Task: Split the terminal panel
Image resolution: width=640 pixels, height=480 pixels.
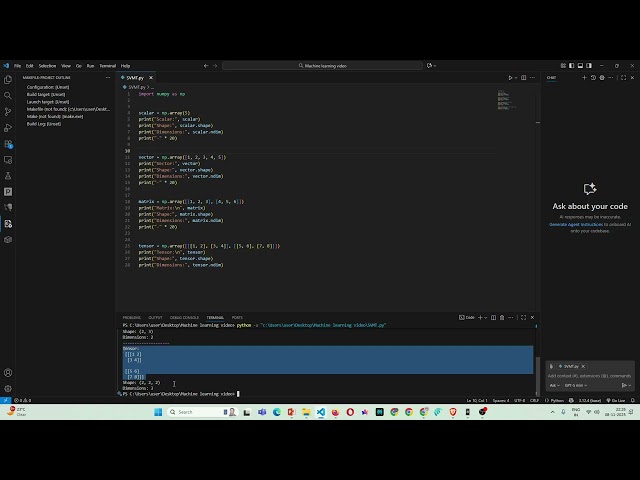Action: tap(493, 318)
